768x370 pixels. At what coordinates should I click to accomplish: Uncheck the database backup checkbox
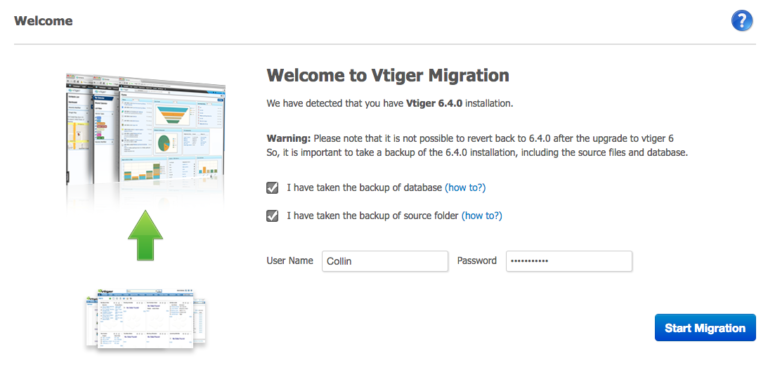pyautogui.click(x=272, y=188)
